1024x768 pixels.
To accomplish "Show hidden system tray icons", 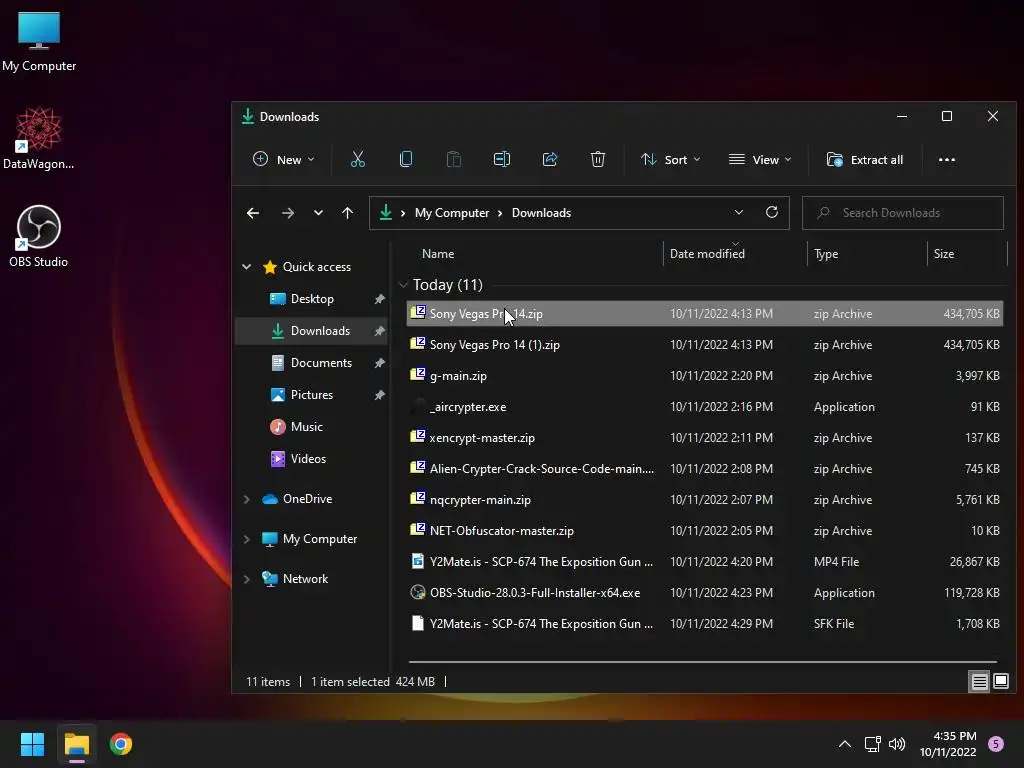I will tap(844, 744).
